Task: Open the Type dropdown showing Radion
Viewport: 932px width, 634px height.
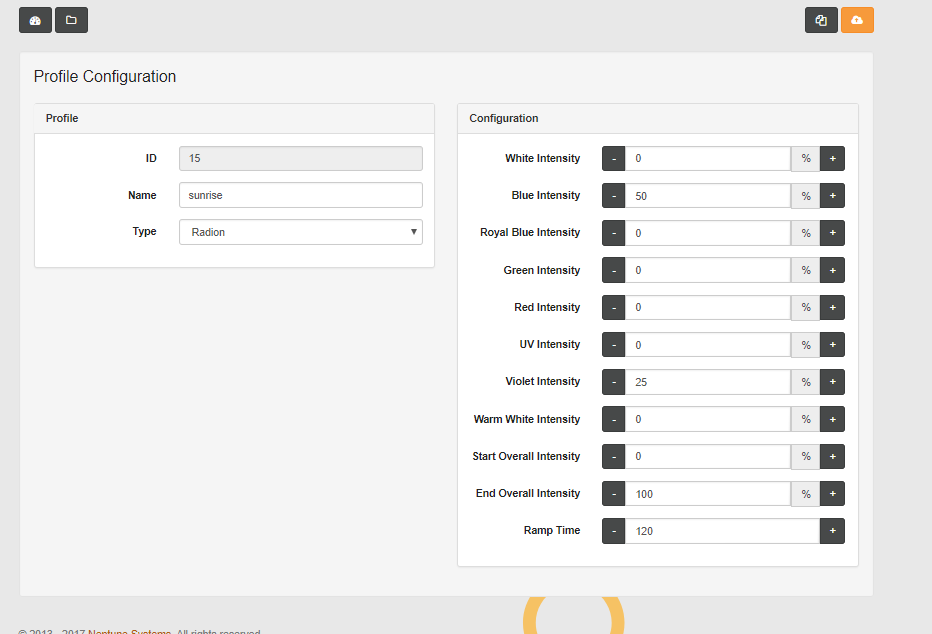Action: click(x=301, y=232)
